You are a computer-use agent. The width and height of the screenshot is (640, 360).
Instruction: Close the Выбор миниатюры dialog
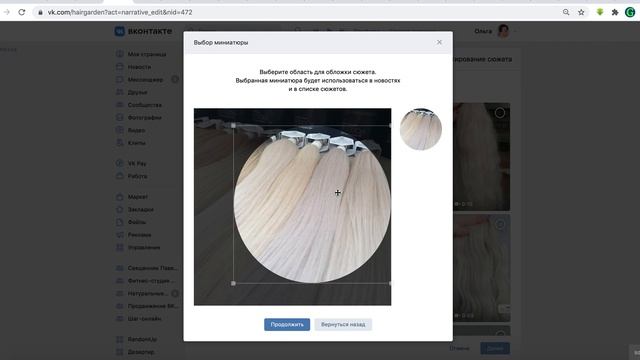(x=439, y=42)
